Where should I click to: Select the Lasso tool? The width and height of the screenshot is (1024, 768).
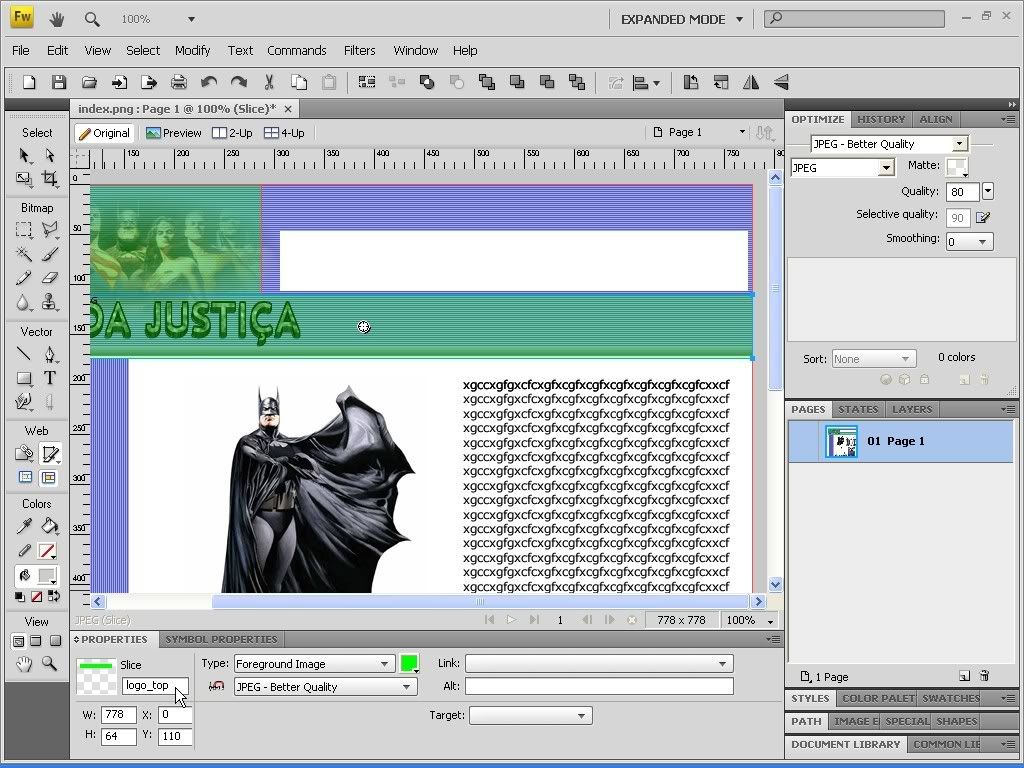pyautogui.click(x=50, y=229)
